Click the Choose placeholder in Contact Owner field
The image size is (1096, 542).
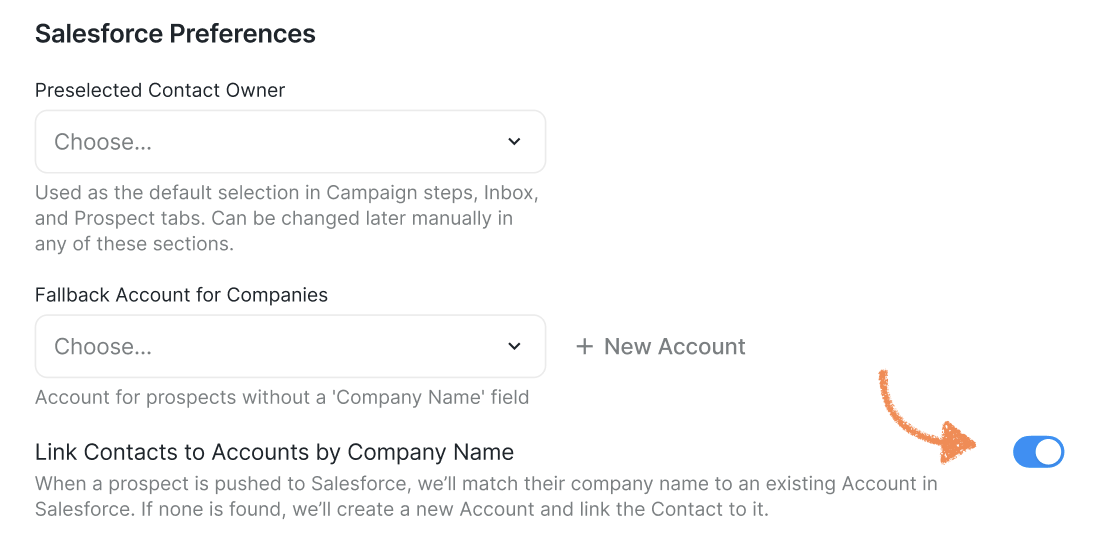click(x=103, y=142)
